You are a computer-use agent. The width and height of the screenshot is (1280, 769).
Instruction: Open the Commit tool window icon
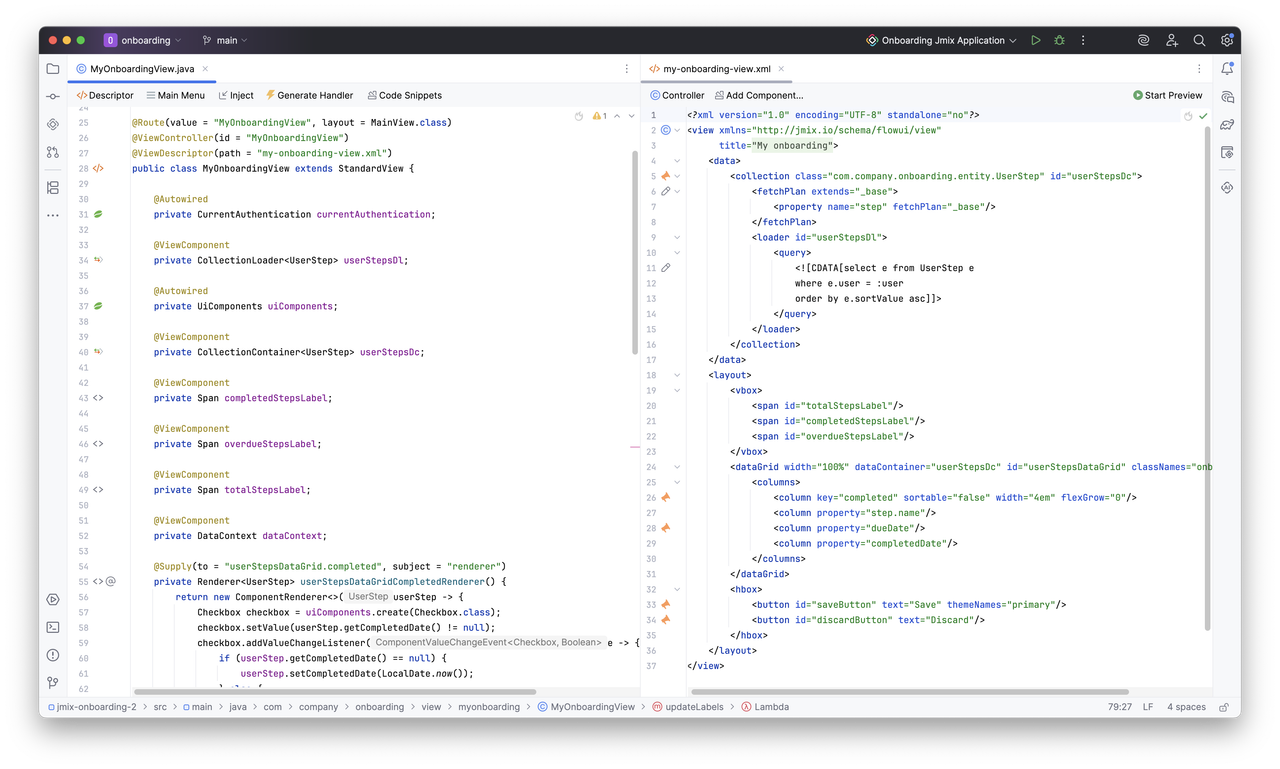click(53, 97)
